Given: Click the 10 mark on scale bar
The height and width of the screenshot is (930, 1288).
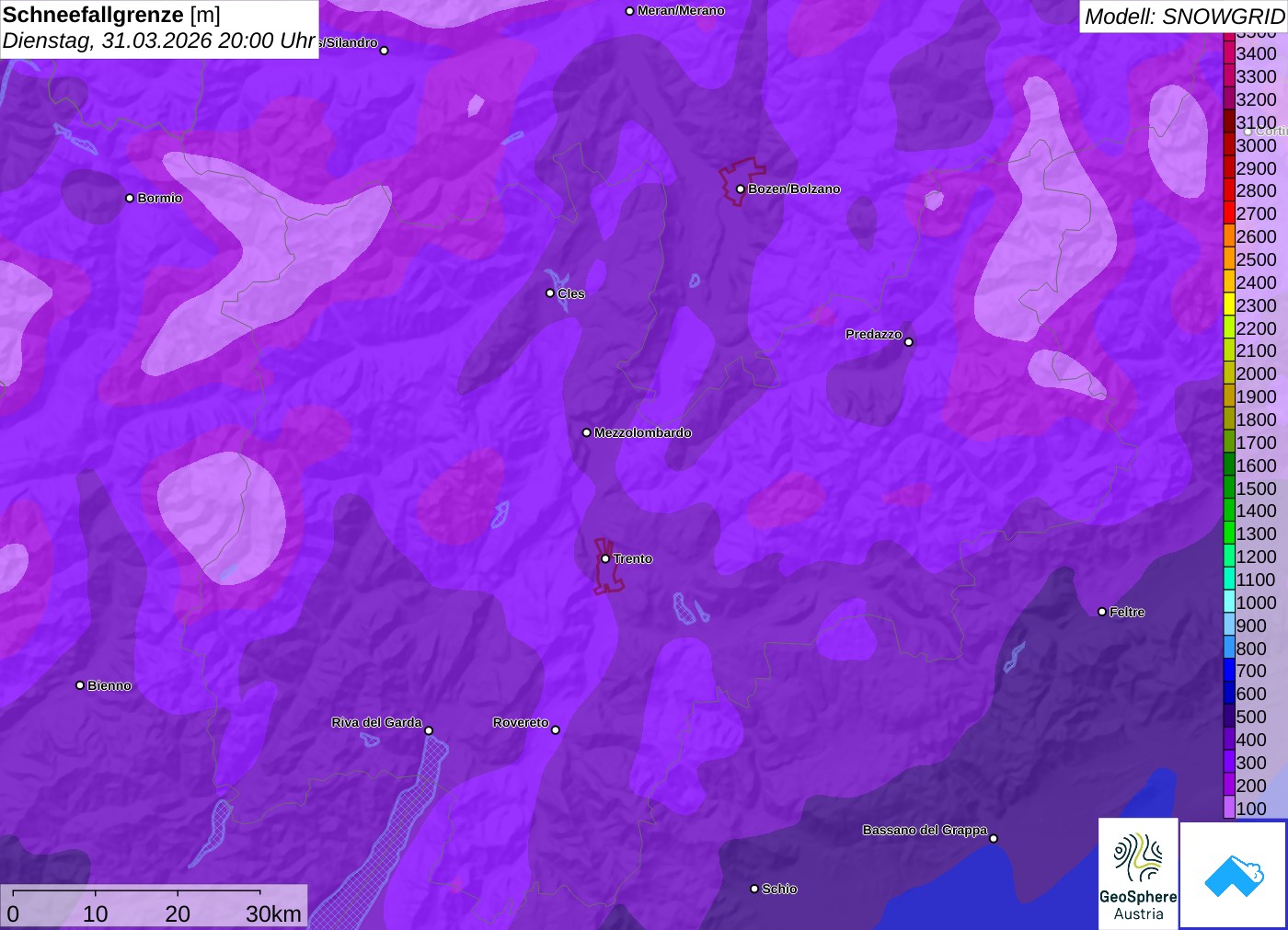Looking at the screenshot, I should point(96,913).
